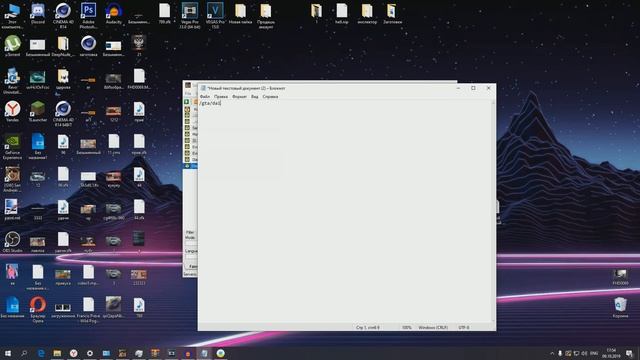Open the Файл menu in Notepad
The height and width of the screenshot is (360, 640).
coord(205,97)
